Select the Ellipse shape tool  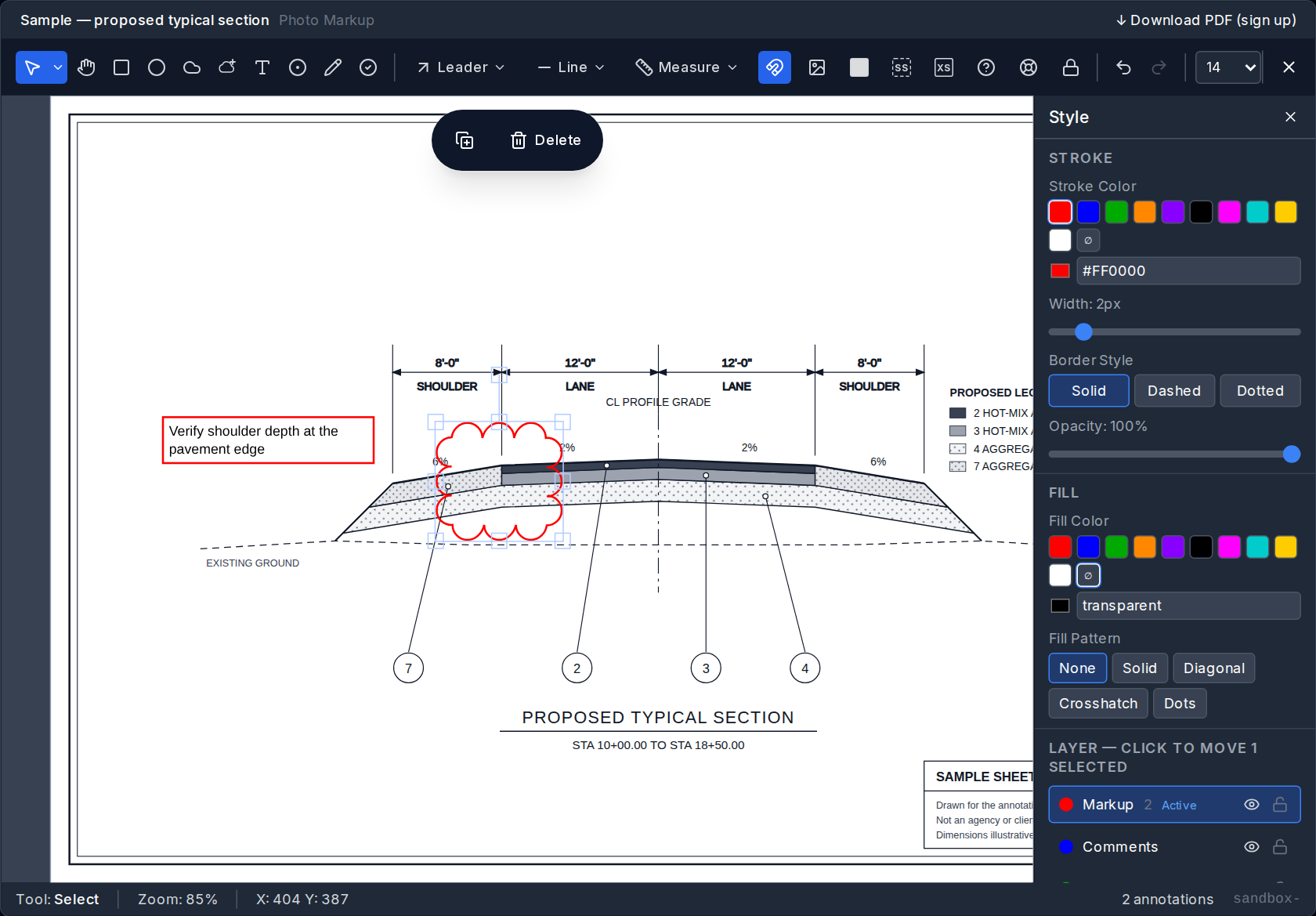click(x=157, y=67)
